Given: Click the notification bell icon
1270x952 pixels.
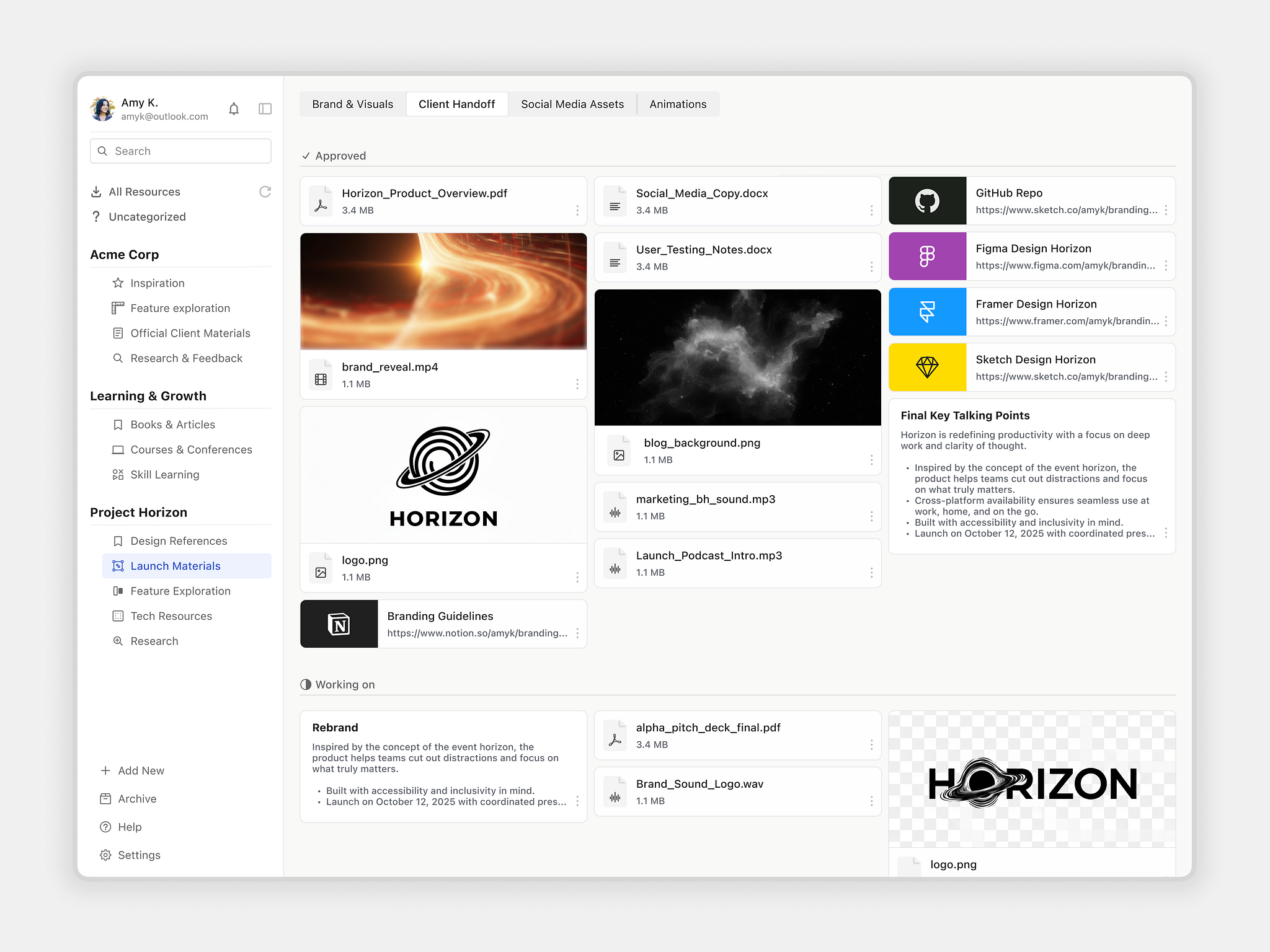Looking at the screenshot, I should pyautogui.click(x=234, y=109).
